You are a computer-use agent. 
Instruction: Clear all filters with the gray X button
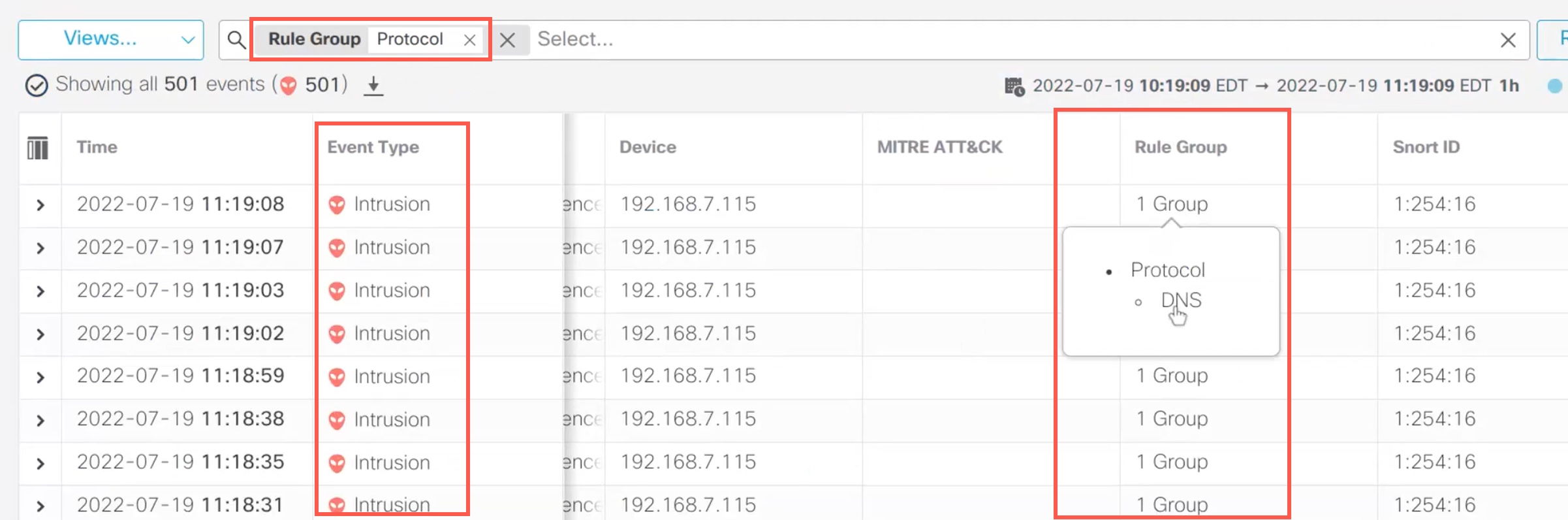pos(508,40)
